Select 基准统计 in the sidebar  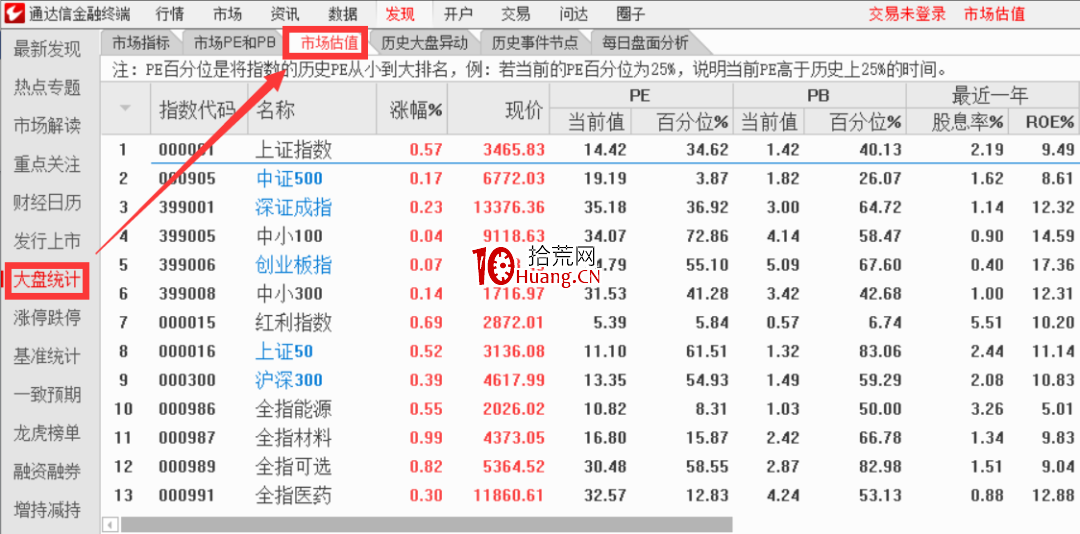pos(48,356)
